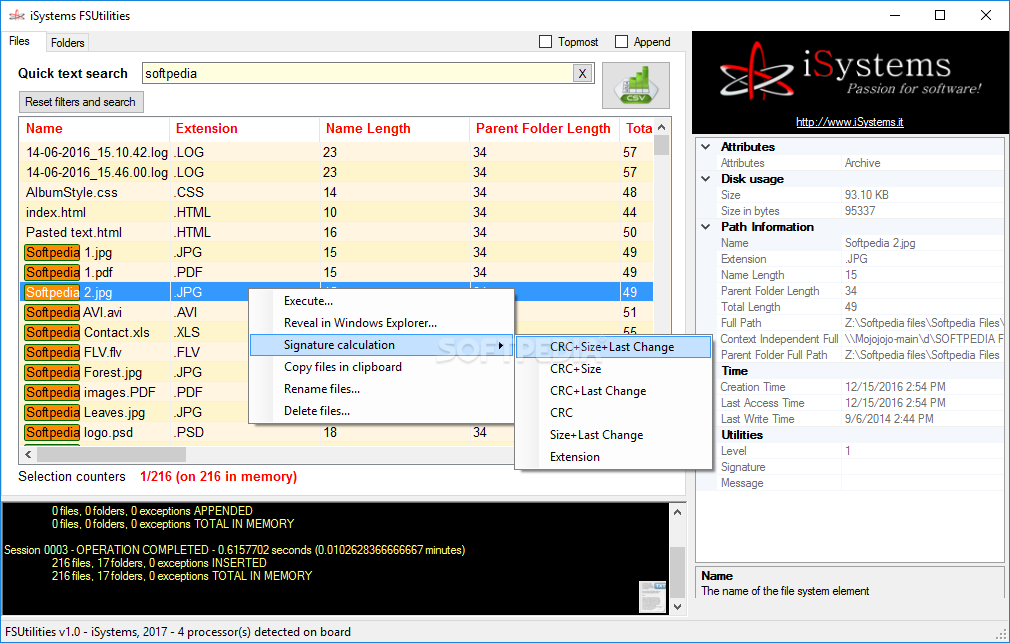Click Reset filters and search button
Screen dimensions: 1010x643
[81, 102]
